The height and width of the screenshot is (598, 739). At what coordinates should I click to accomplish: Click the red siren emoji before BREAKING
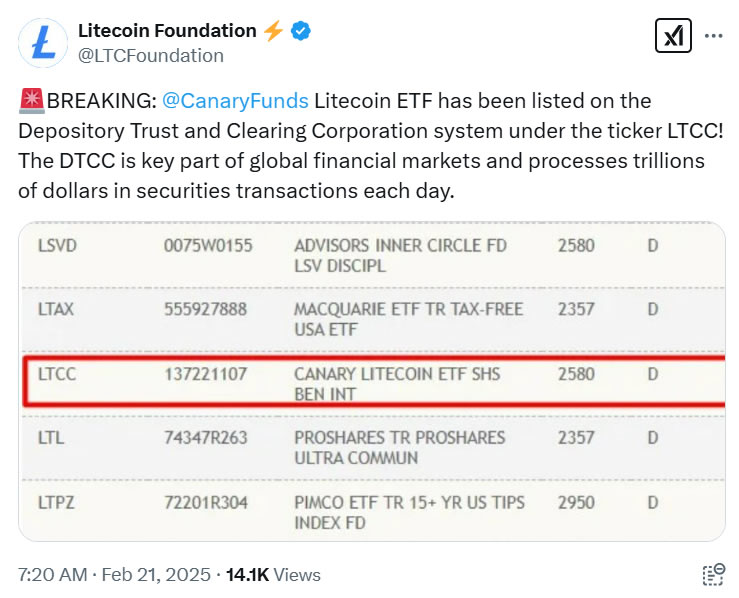[x=30, y=101]
